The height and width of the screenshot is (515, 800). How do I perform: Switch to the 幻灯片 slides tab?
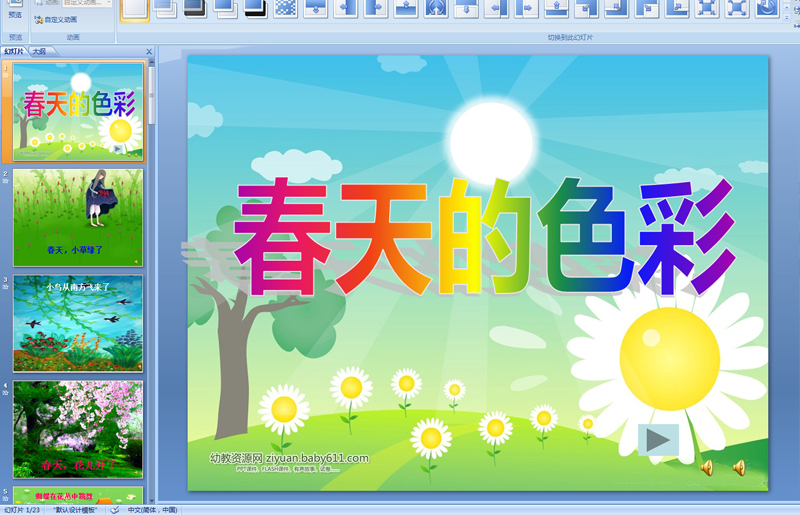14,52
